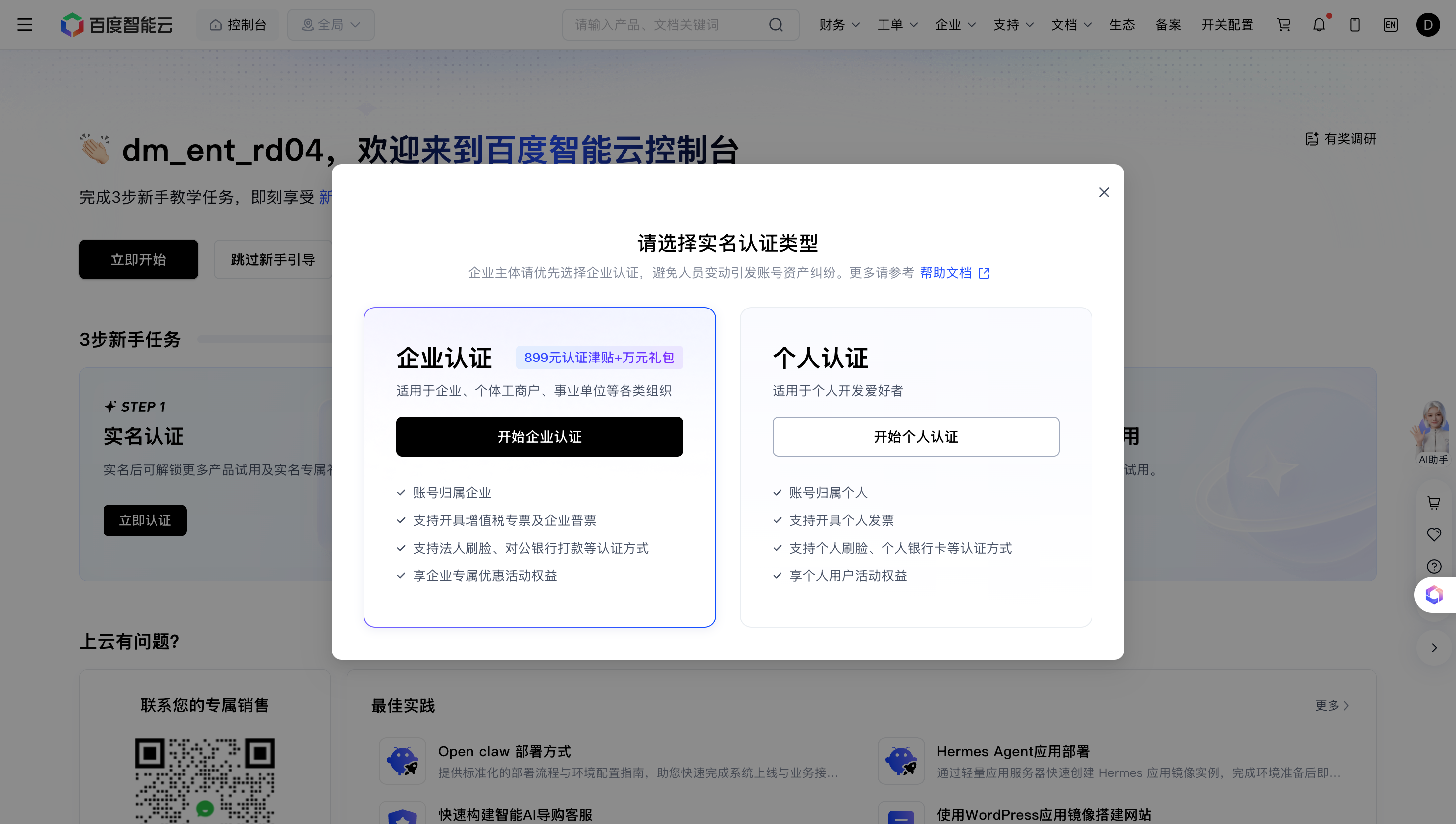The image size is (1456, 824).
Task: Click the sidebar shopping cart icon
Action: (x=1434, y=503)
